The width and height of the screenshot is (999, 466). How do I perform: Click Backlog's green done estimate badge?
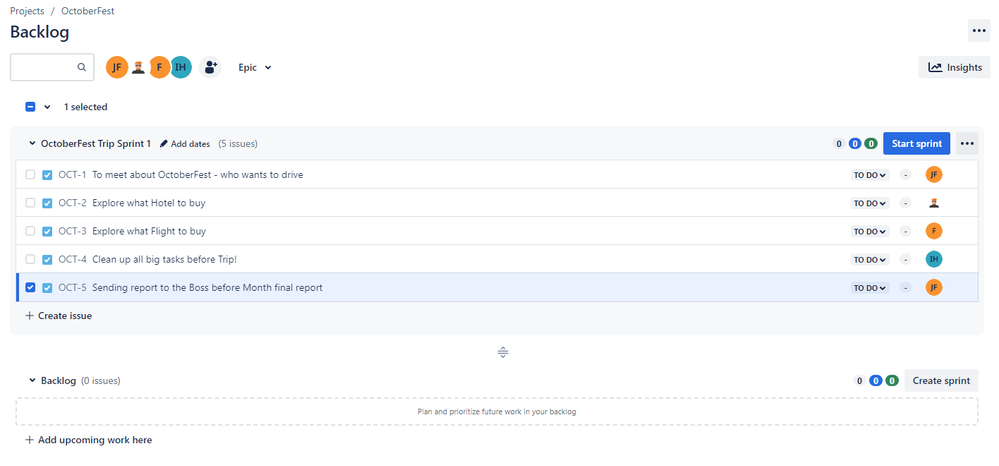pos(893,381)
